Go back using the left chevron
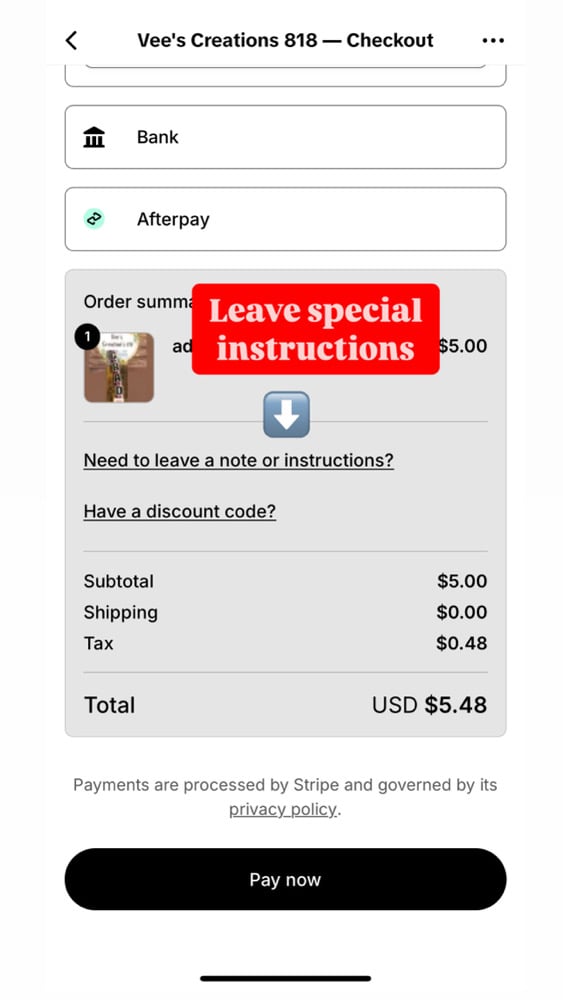 coord(71,41)
